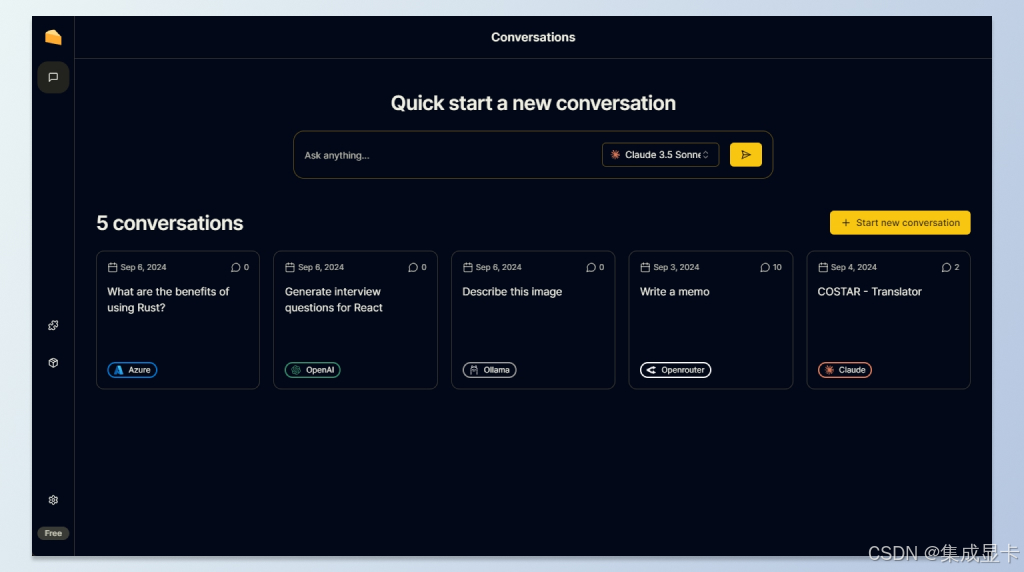Click the 2 messages icon on COSTAR card
1024x572 pixels.
click(x=946, y=267)
